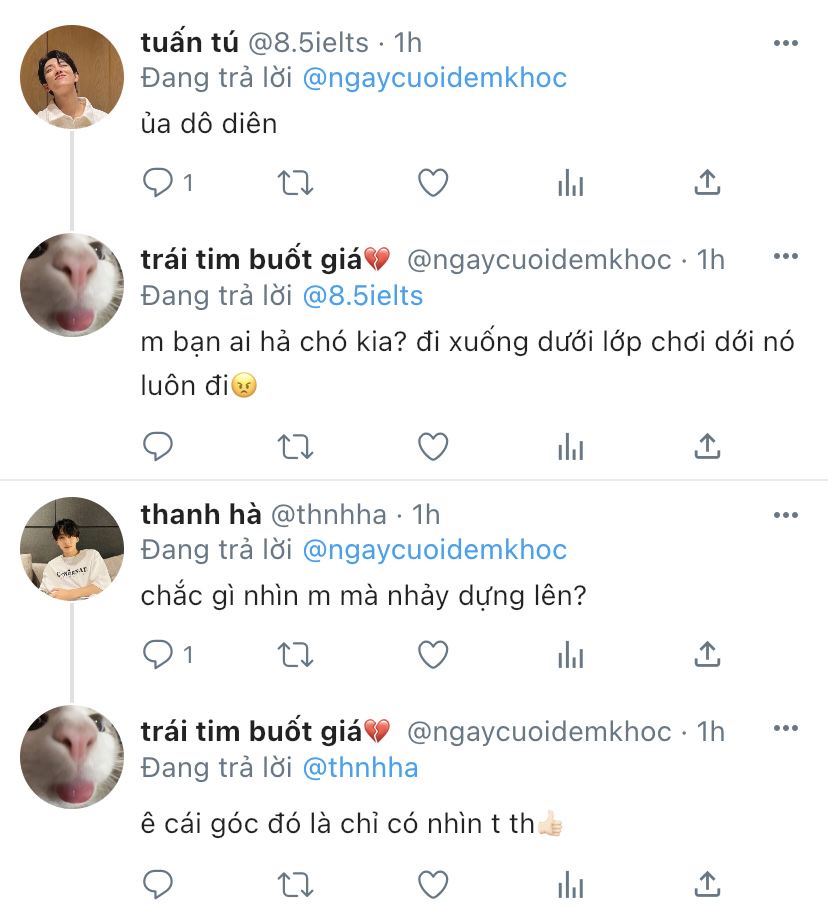Open the @thnhha mention link
Image resolution: width=828 pixels, height=909 pixels.
[x=359, y=767]
